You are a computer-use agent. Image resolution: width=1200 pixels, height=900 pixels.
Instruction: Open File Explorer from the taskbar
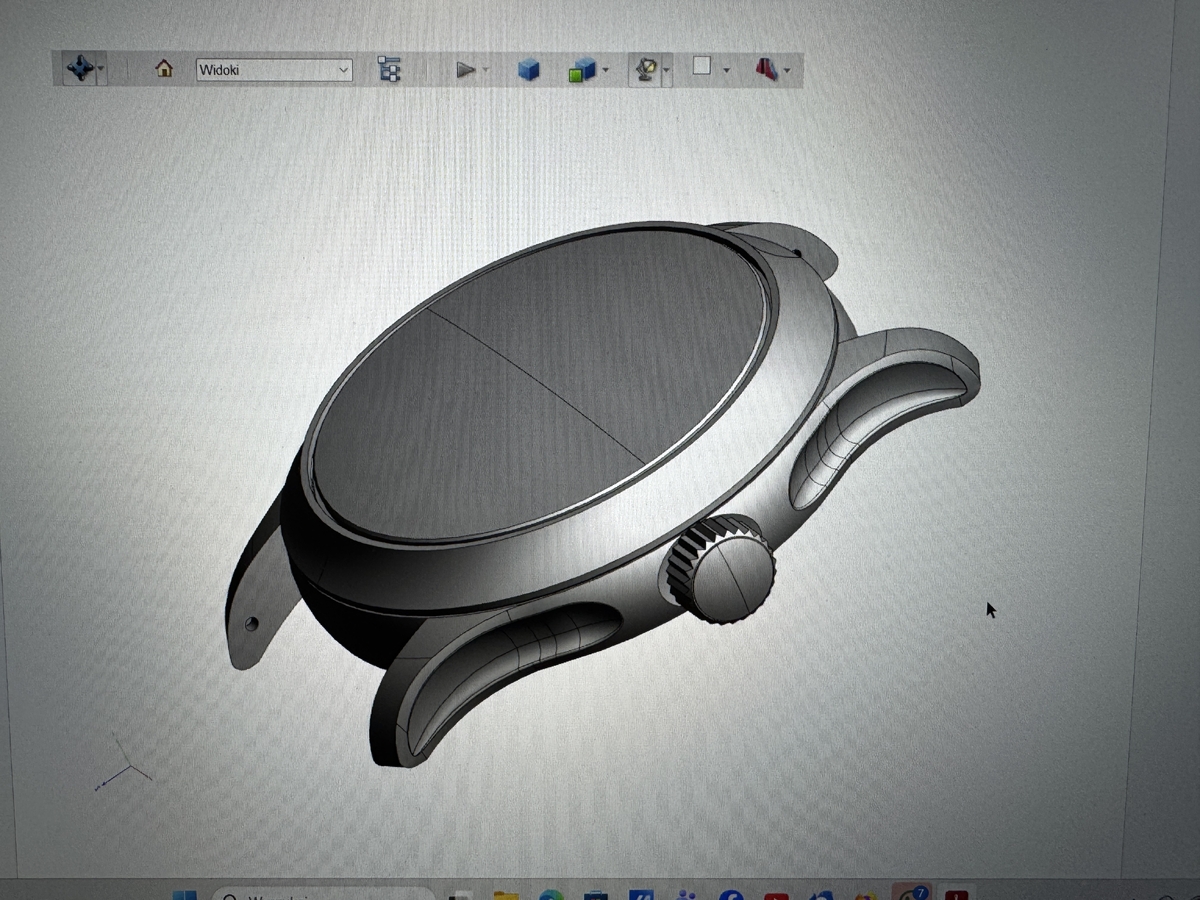[x=506, y=896]
